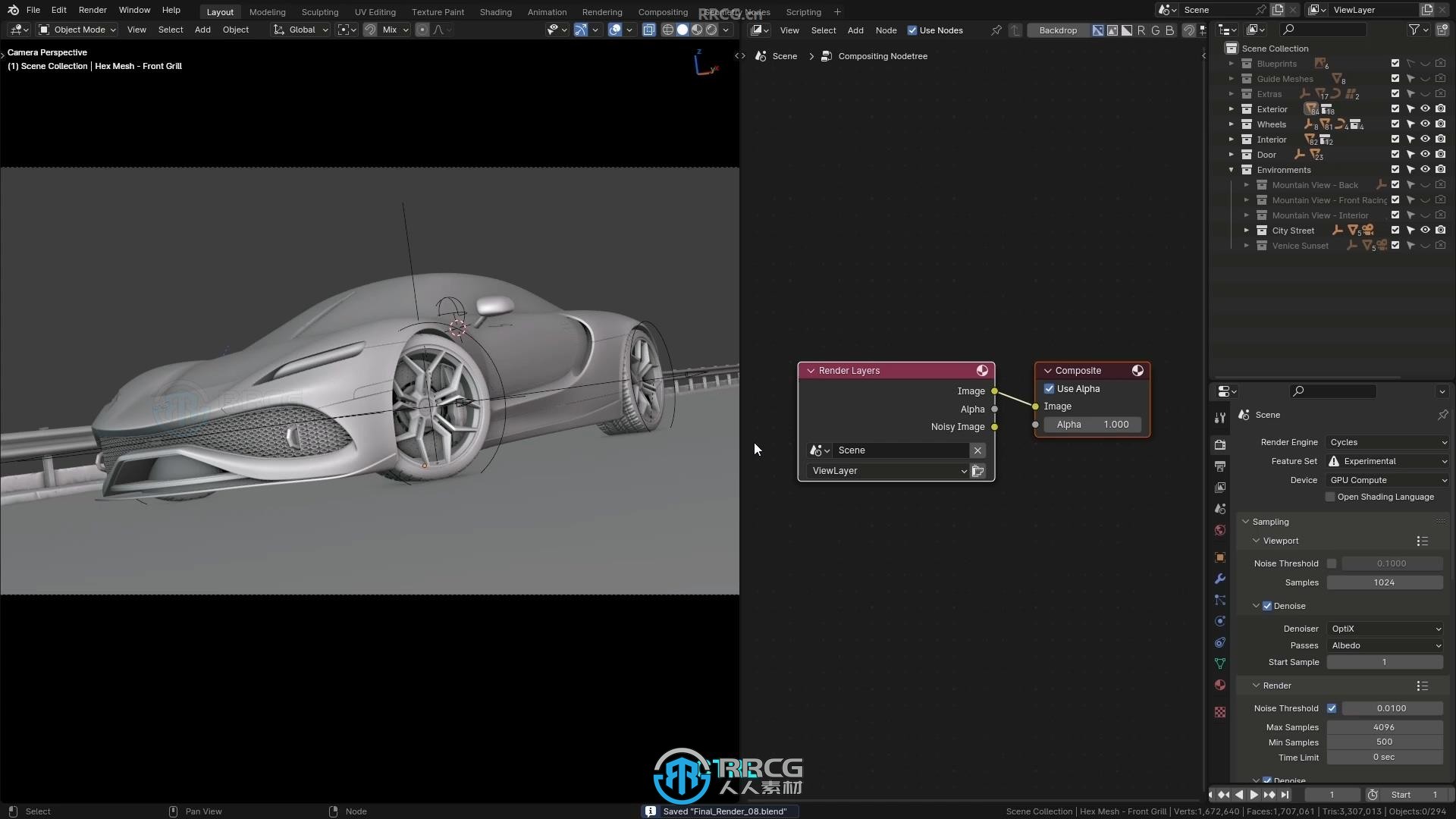Switch viewport to material preview shading
Viewport: 1456px width, 819px height.
coord(697,30)
